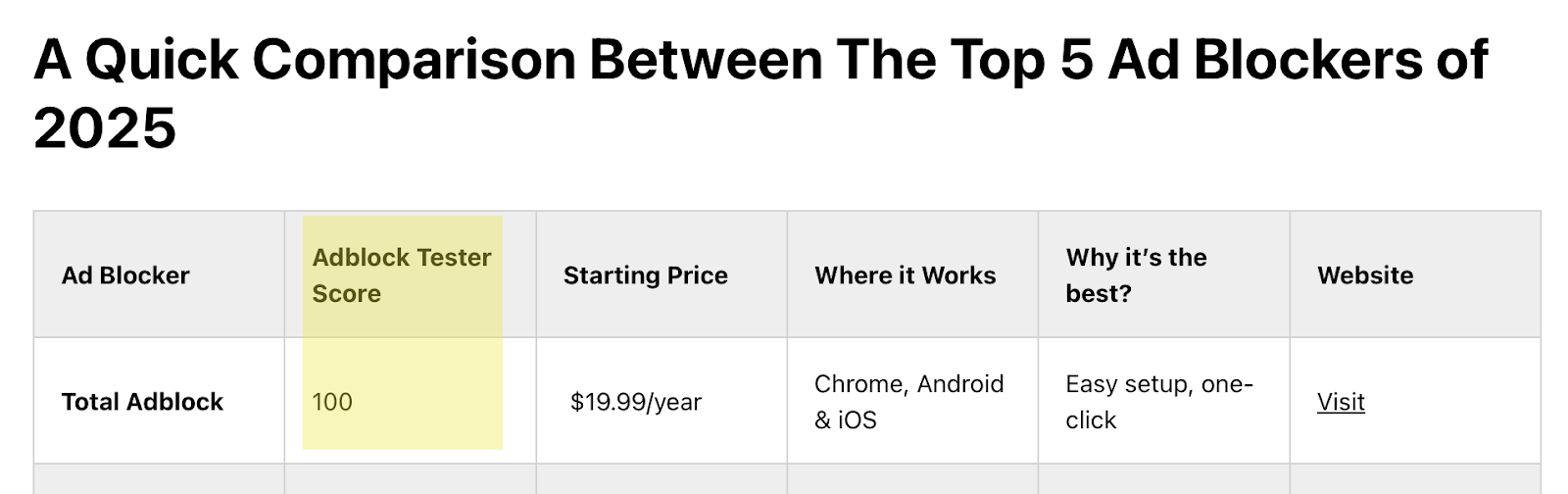Click the word Quick in the title
Screen dimensions: 1568x494
162,60
